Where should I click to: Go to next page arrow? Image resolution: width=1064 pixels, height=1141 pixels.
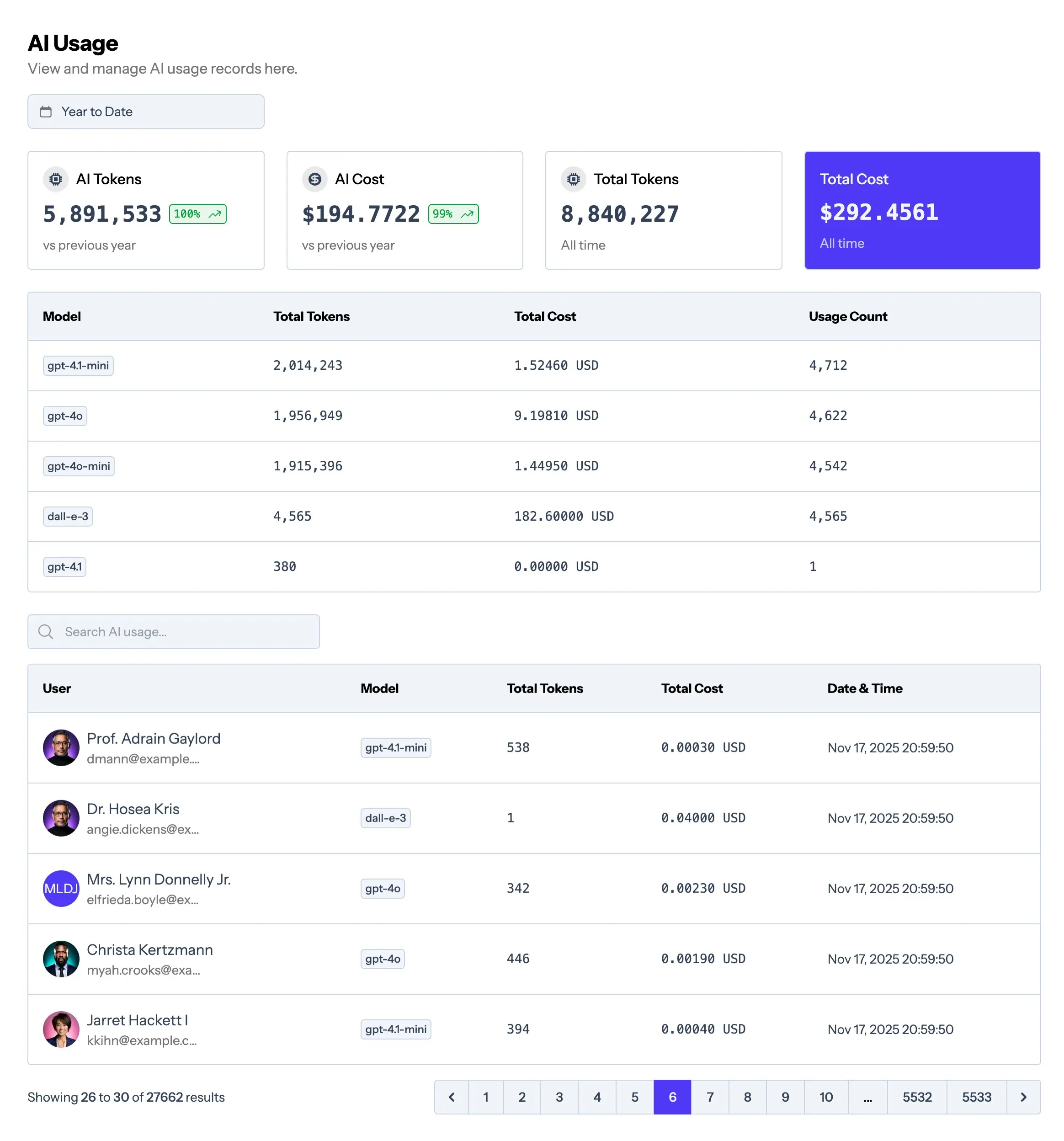(1023, 1097)
